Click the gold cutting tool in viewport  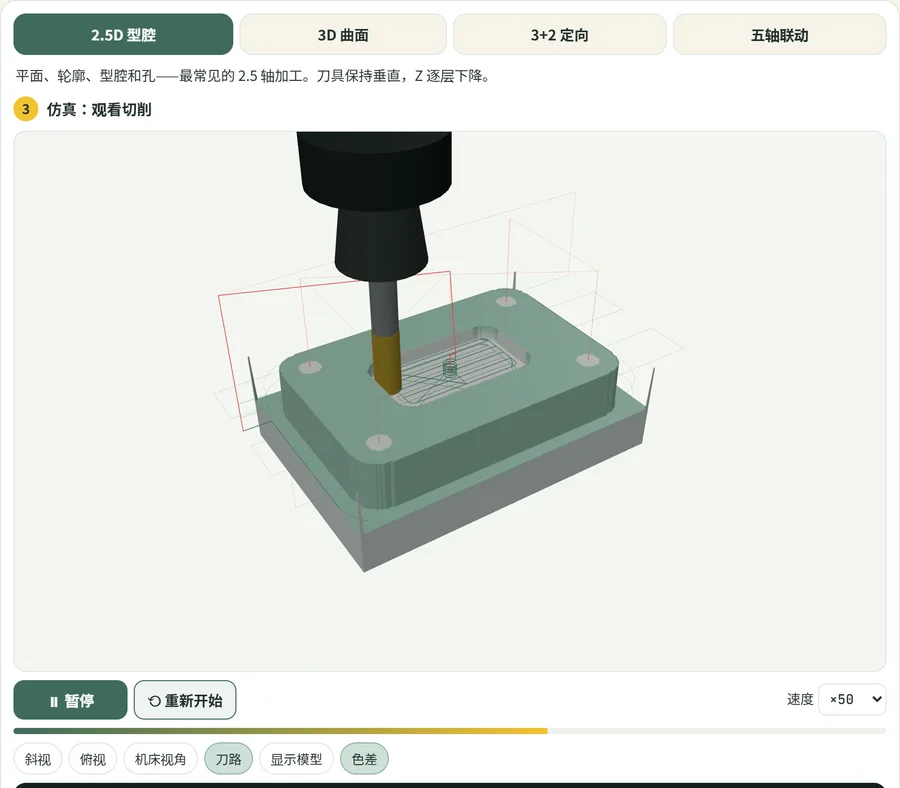tap(386, 362)
